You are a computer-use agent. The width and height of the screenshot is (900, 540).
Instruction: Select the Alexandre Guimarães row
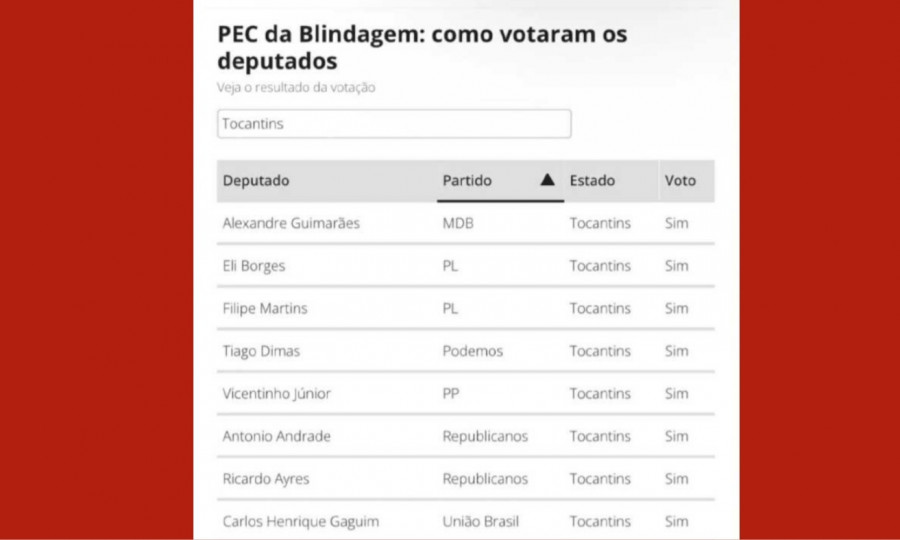tap(465, 223)
